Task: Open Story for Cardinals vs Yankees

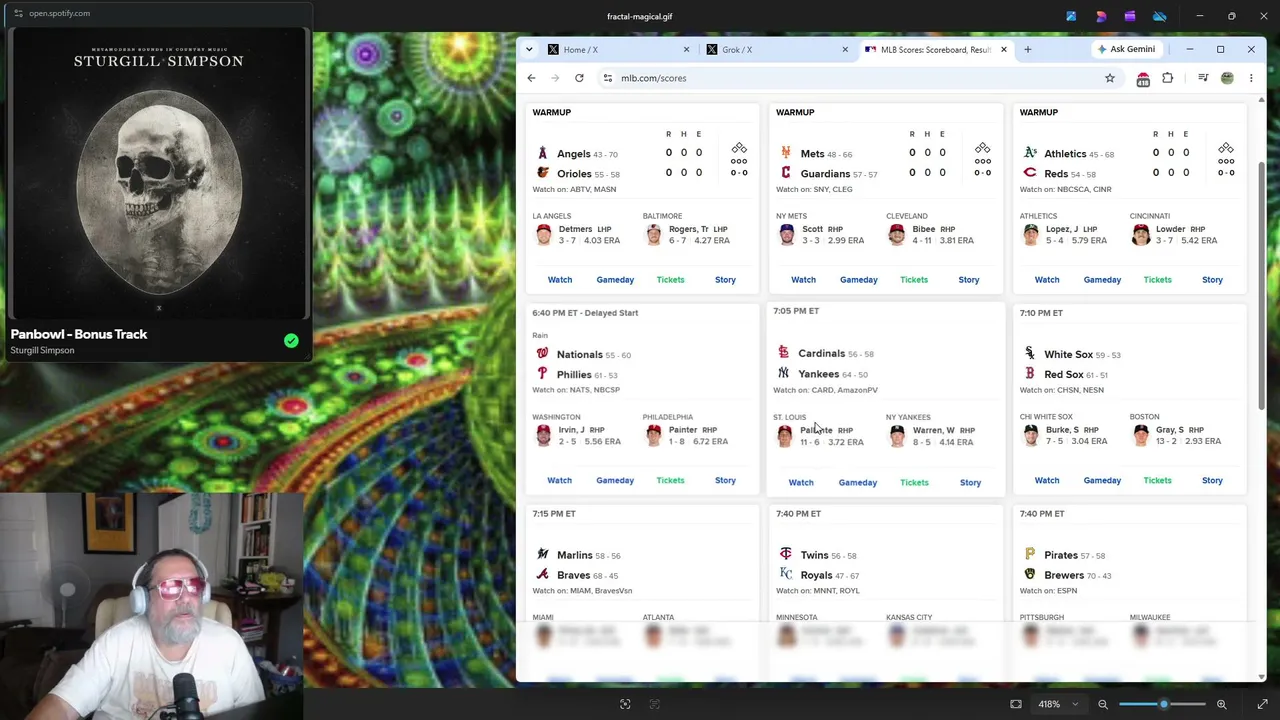Action: (x=970, y=482)
